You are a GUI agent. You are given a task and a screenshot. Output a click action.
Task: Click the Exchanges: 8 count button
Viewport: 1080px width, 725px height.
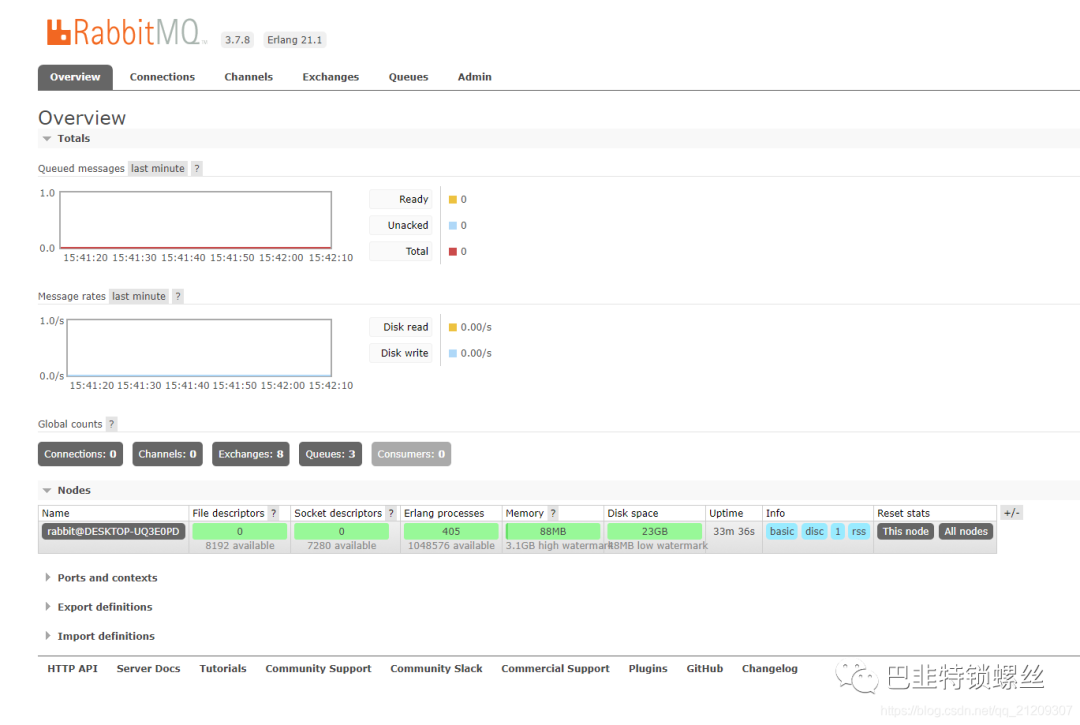(x=251, y=454)
